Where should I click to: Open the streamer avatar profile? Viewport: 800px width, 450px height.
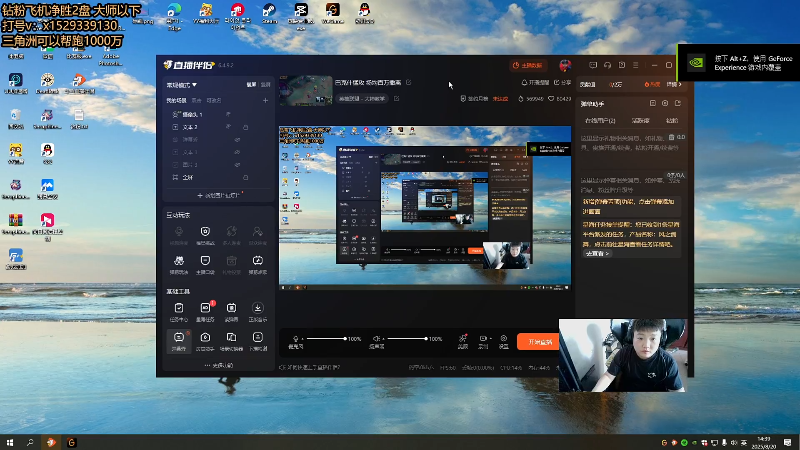(x=565, y=65)
